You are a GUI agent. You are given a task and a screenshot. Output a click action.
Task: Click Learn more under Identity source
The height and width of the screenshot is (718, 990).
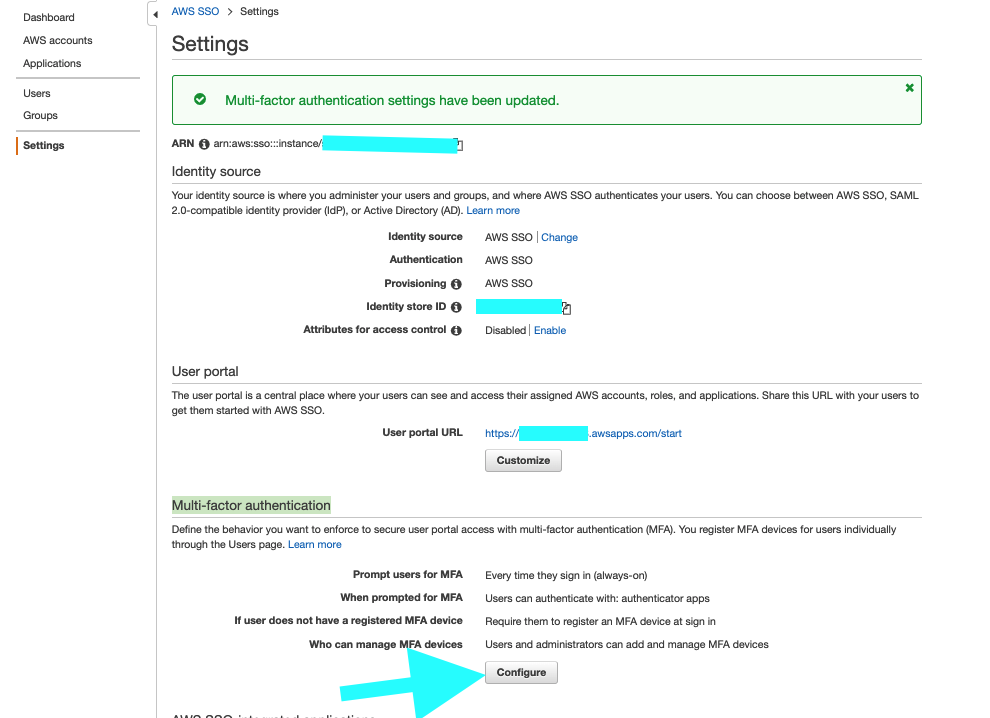point(493,210)
